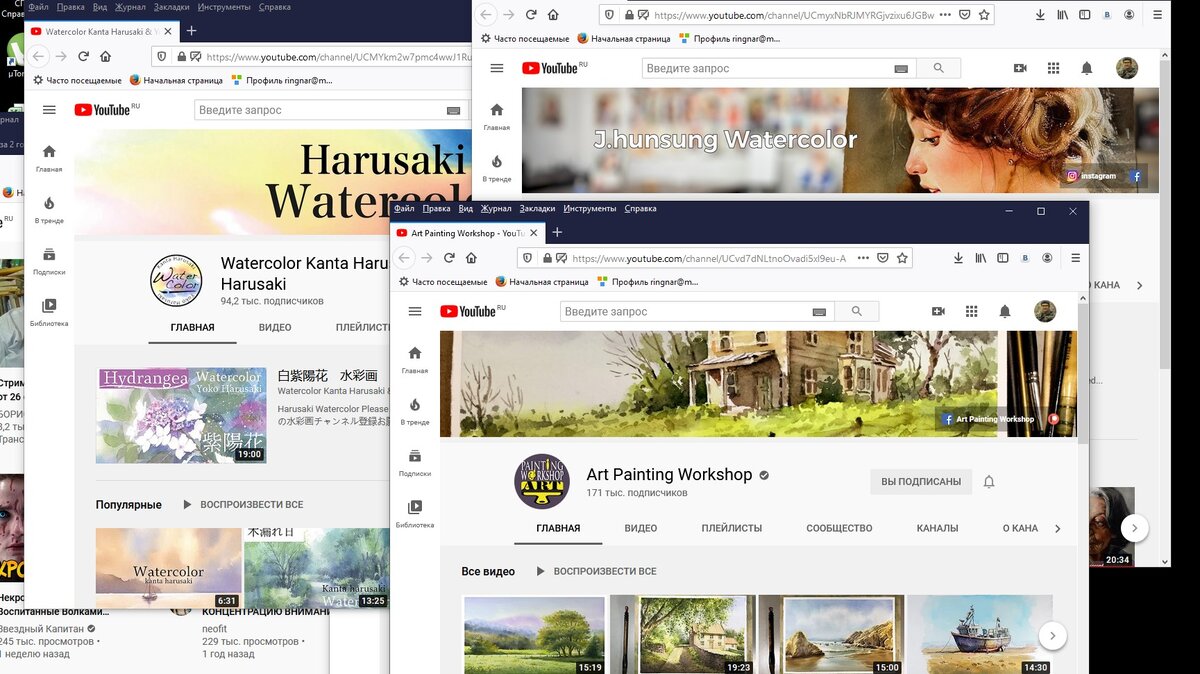Go to Главная sidebar item in Art Painting Workshop window
Viewport: 1200px width, 674px height.
point(415,360)
